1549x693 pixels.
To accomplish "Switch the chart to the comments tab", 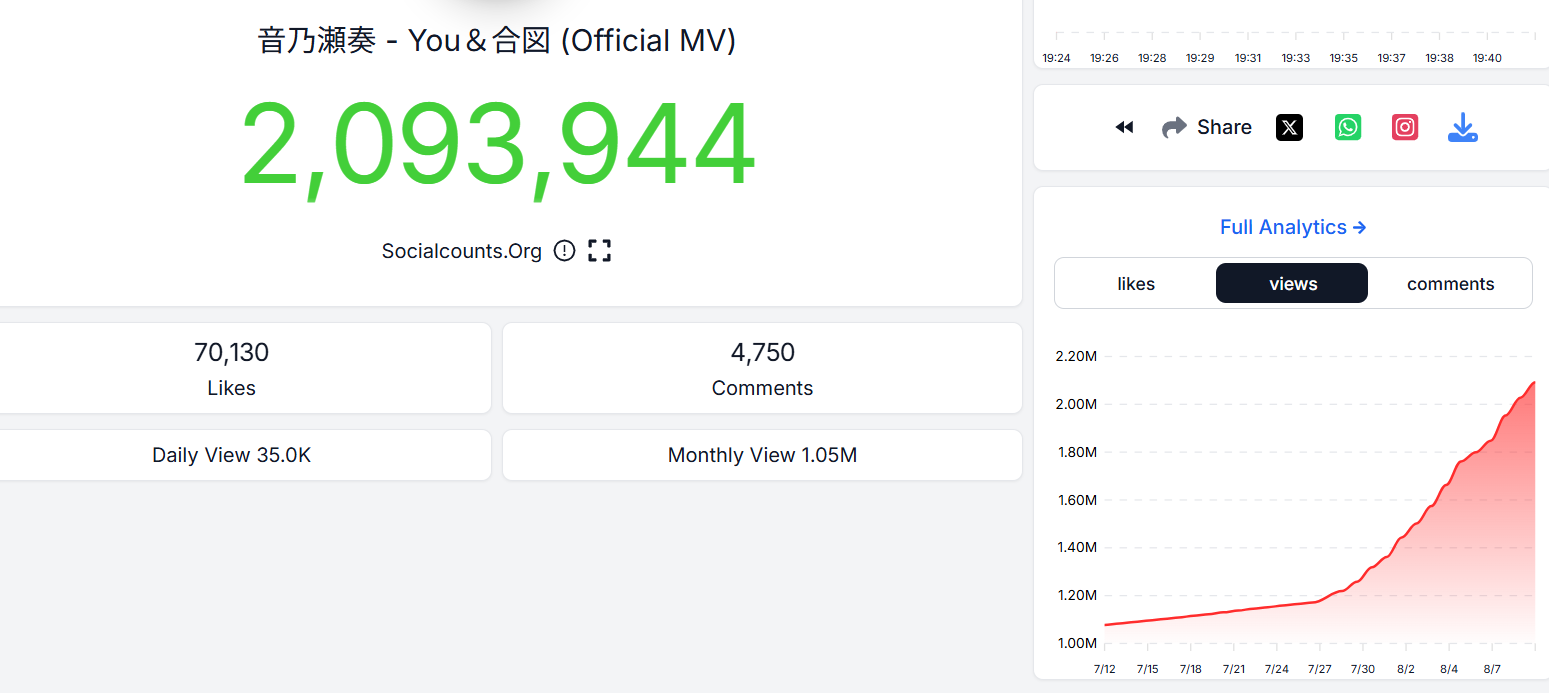I will click(1450, 284).
